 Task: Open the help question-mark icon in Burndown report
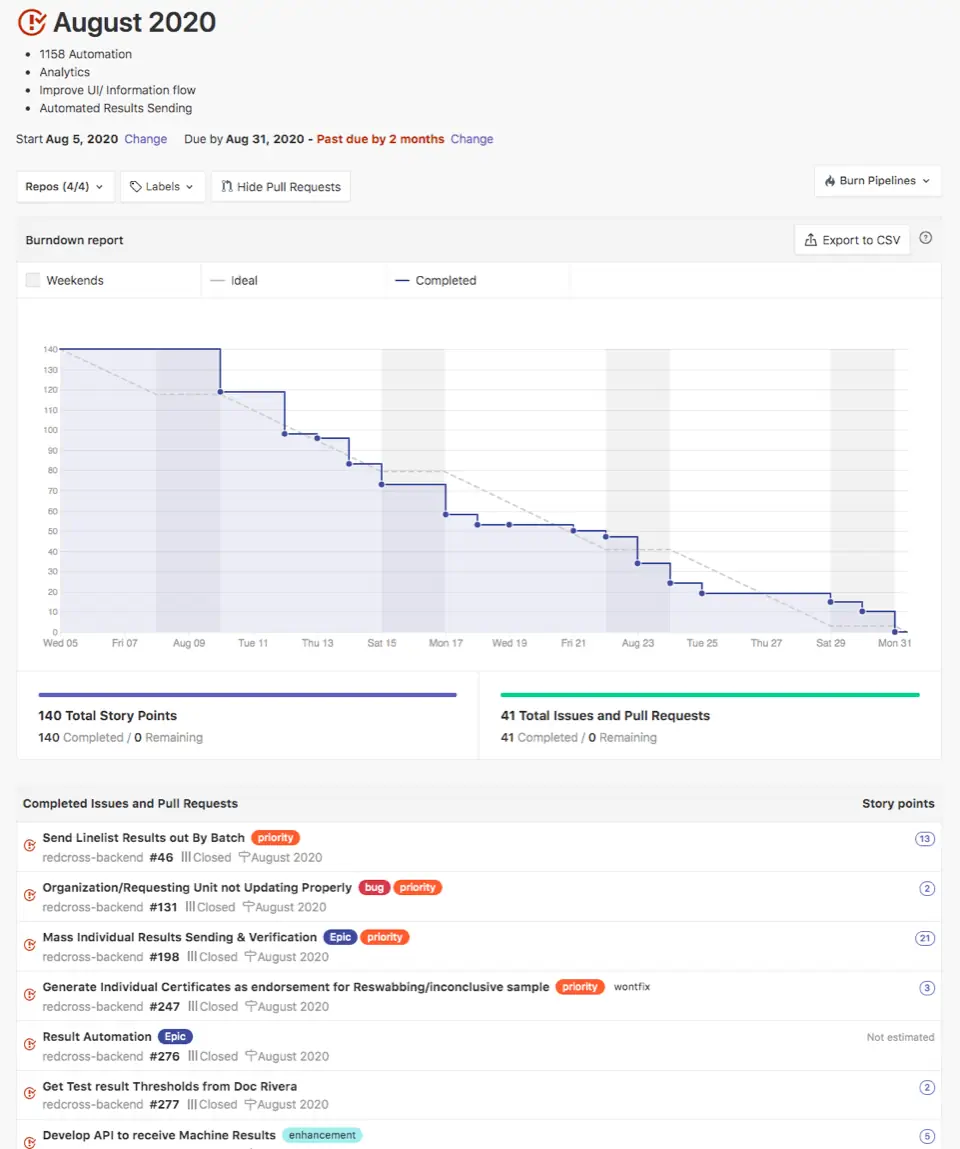[926, 238]
